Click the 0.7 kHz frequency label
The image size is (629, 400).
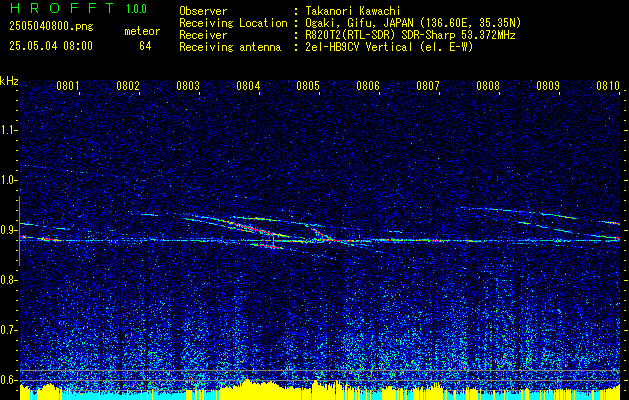9,330
